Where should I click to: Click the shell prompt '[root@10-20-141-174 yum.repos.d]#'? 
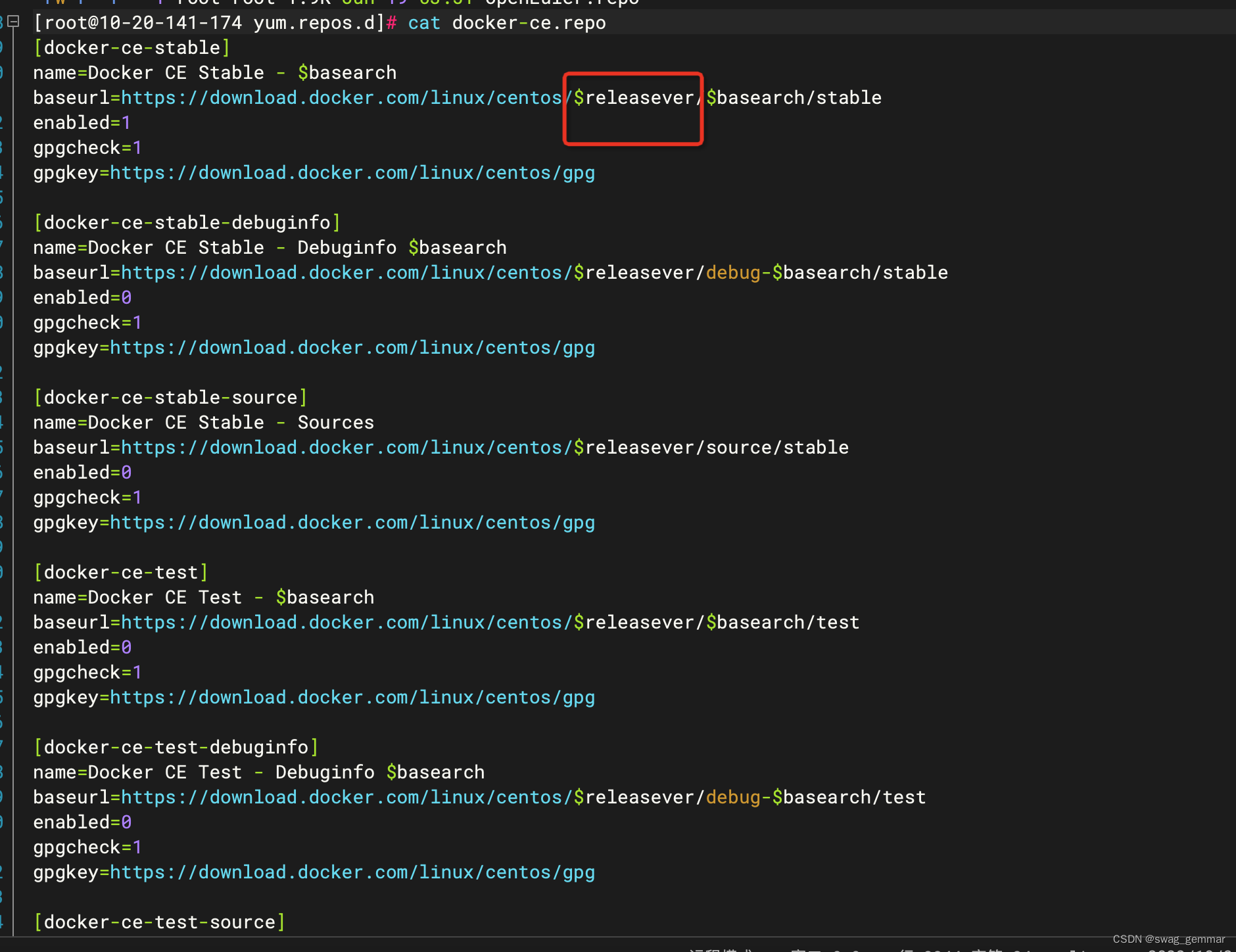215,23
